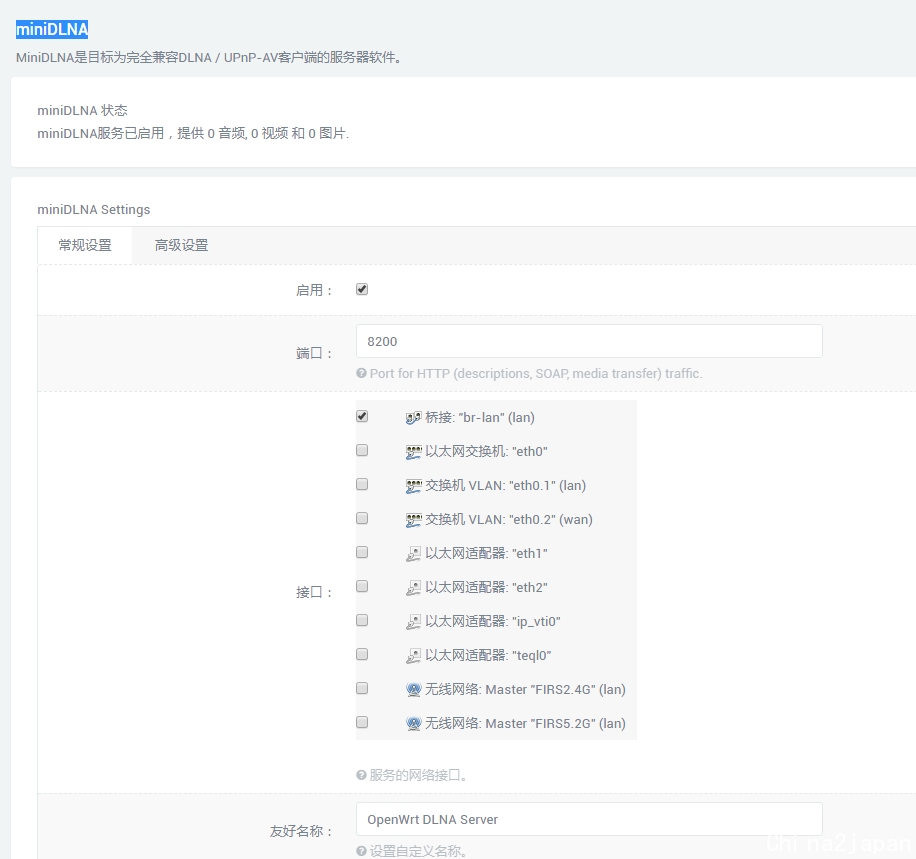Screen dimensions: 916x859
Task: Tick the teql0 adapter checkbox
Action: coord(362,654)
